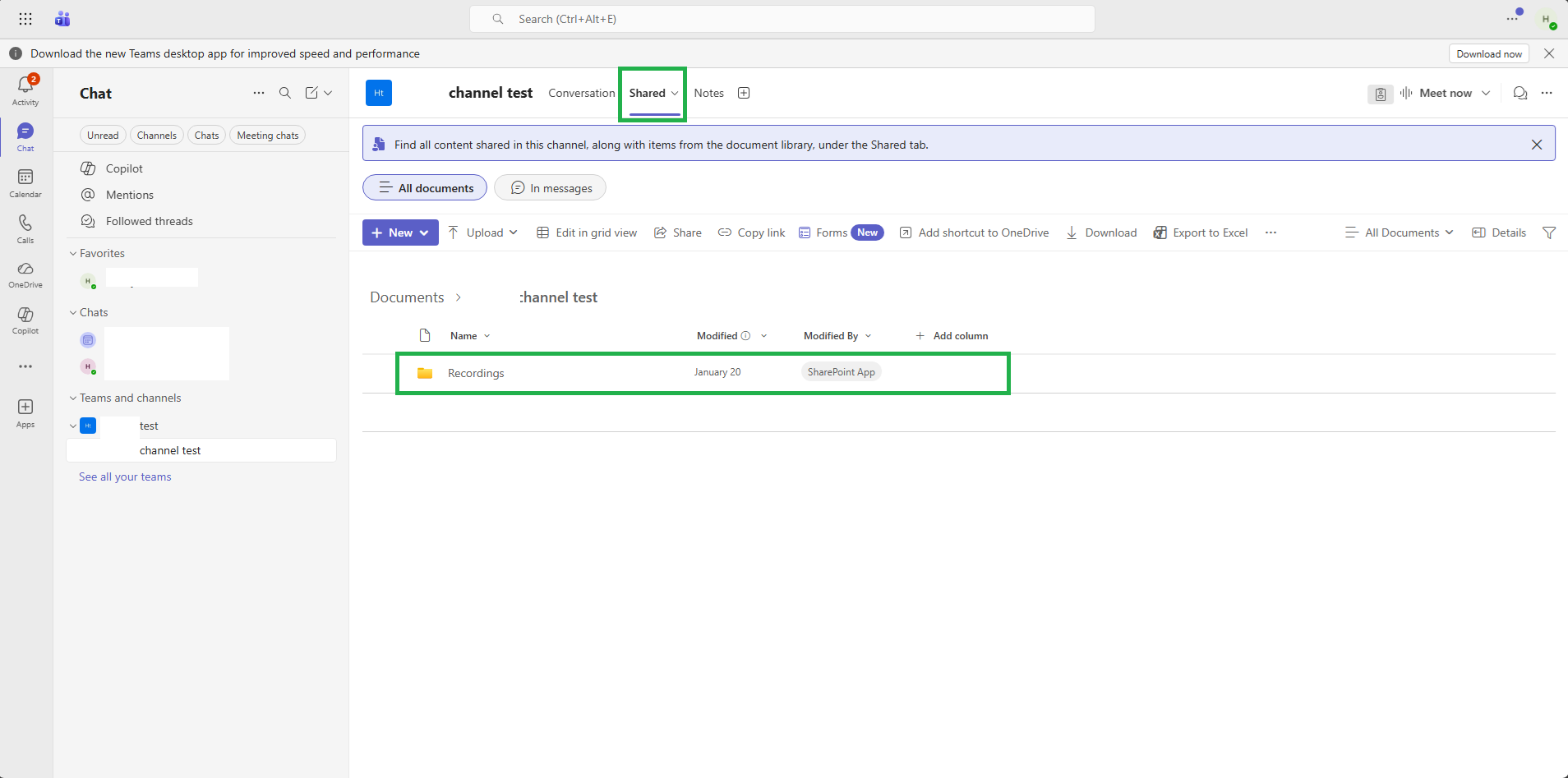
Task: Click the Search box at top
Action: click(x=782, y=19)
